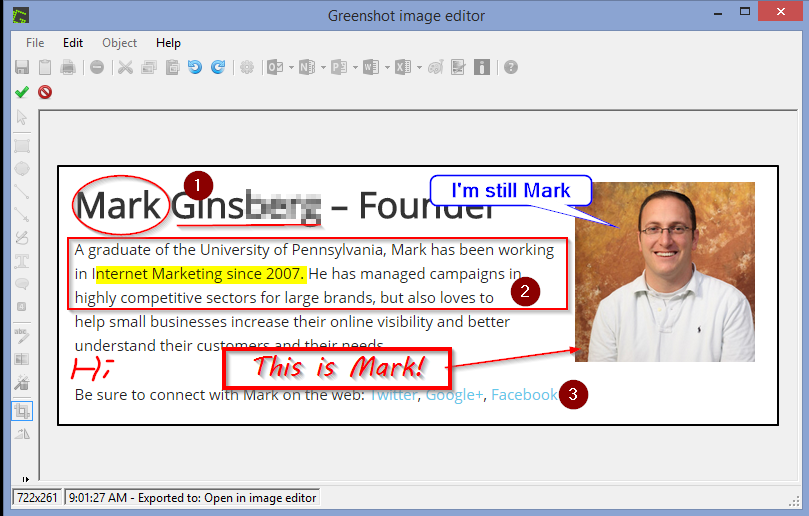Select the Freehand drawing tool
This screenshot has height=516, width=809.
click(22, 237)
